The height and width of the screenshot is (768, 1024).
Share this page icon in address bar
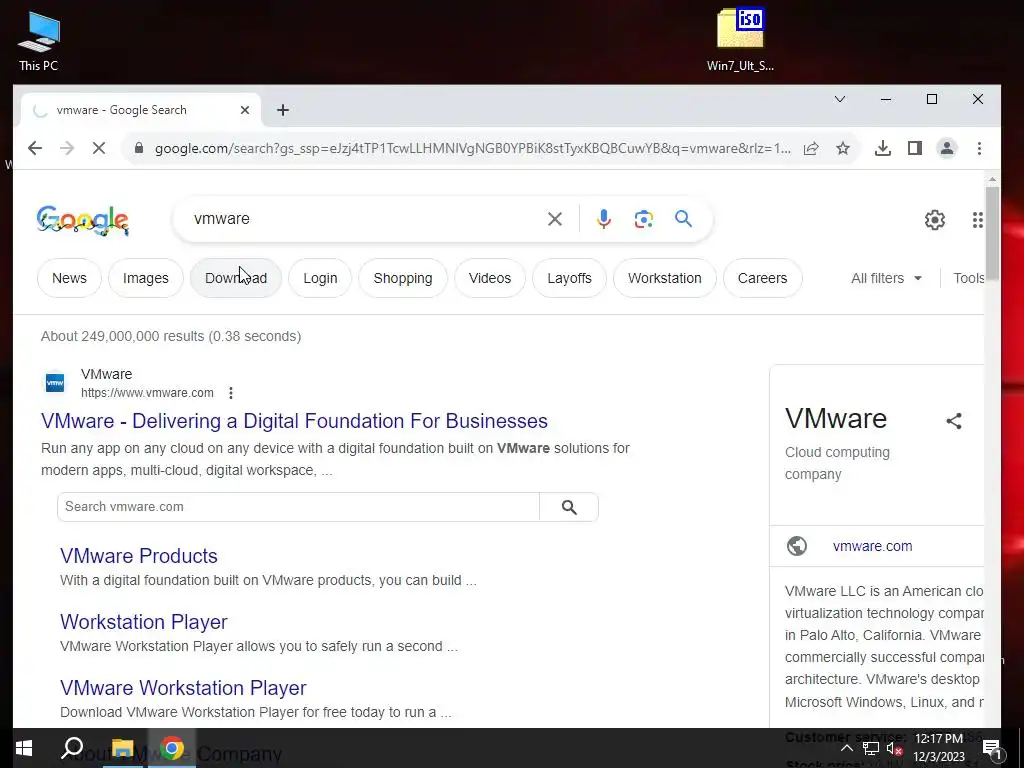coord(811,148)
